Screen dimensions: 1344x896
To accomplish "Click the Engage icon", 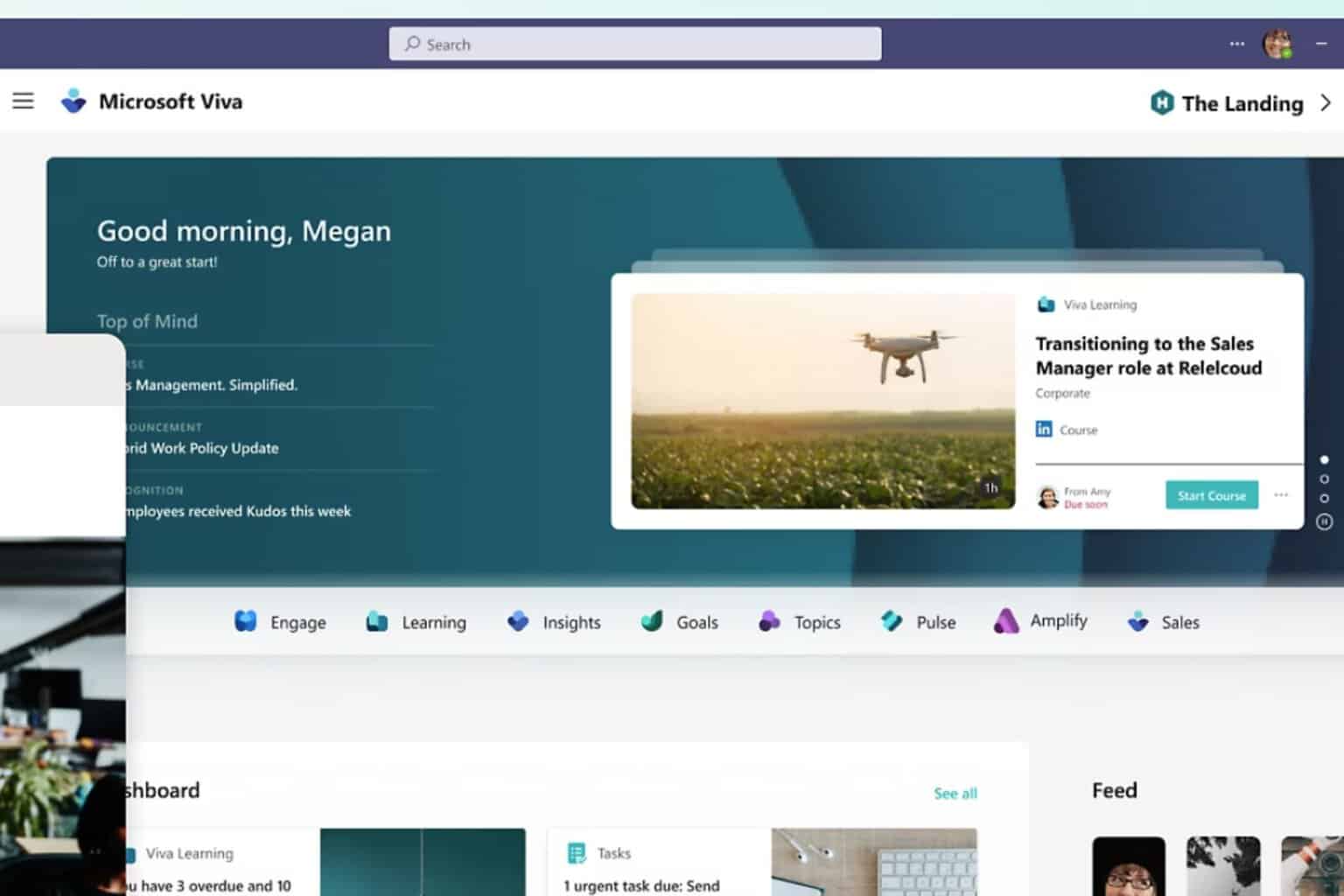I will point(246,621).
